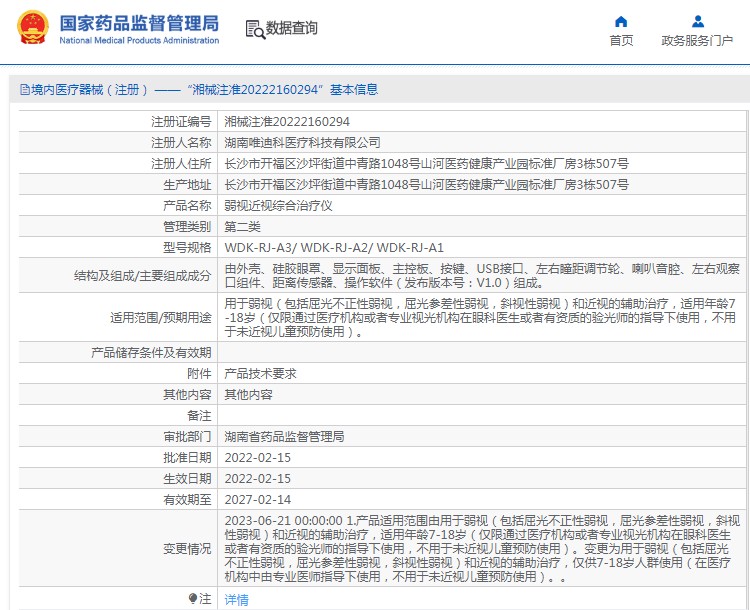Select management category value 第二类
Image resolution: width=750 pixels, height=610 pixels.
tap(243, 227)
